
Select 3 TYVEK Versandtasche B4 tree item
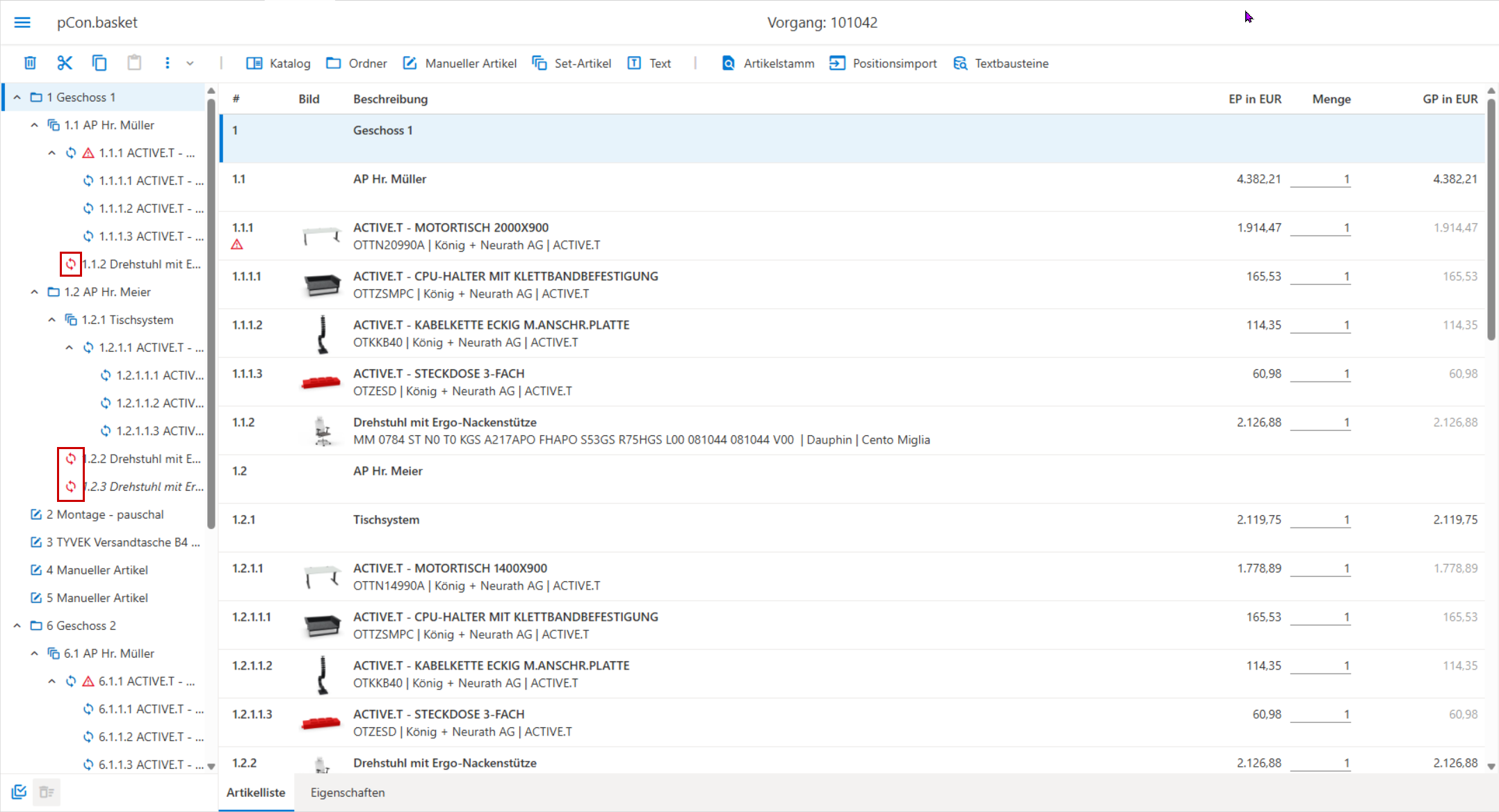point(116,542)
